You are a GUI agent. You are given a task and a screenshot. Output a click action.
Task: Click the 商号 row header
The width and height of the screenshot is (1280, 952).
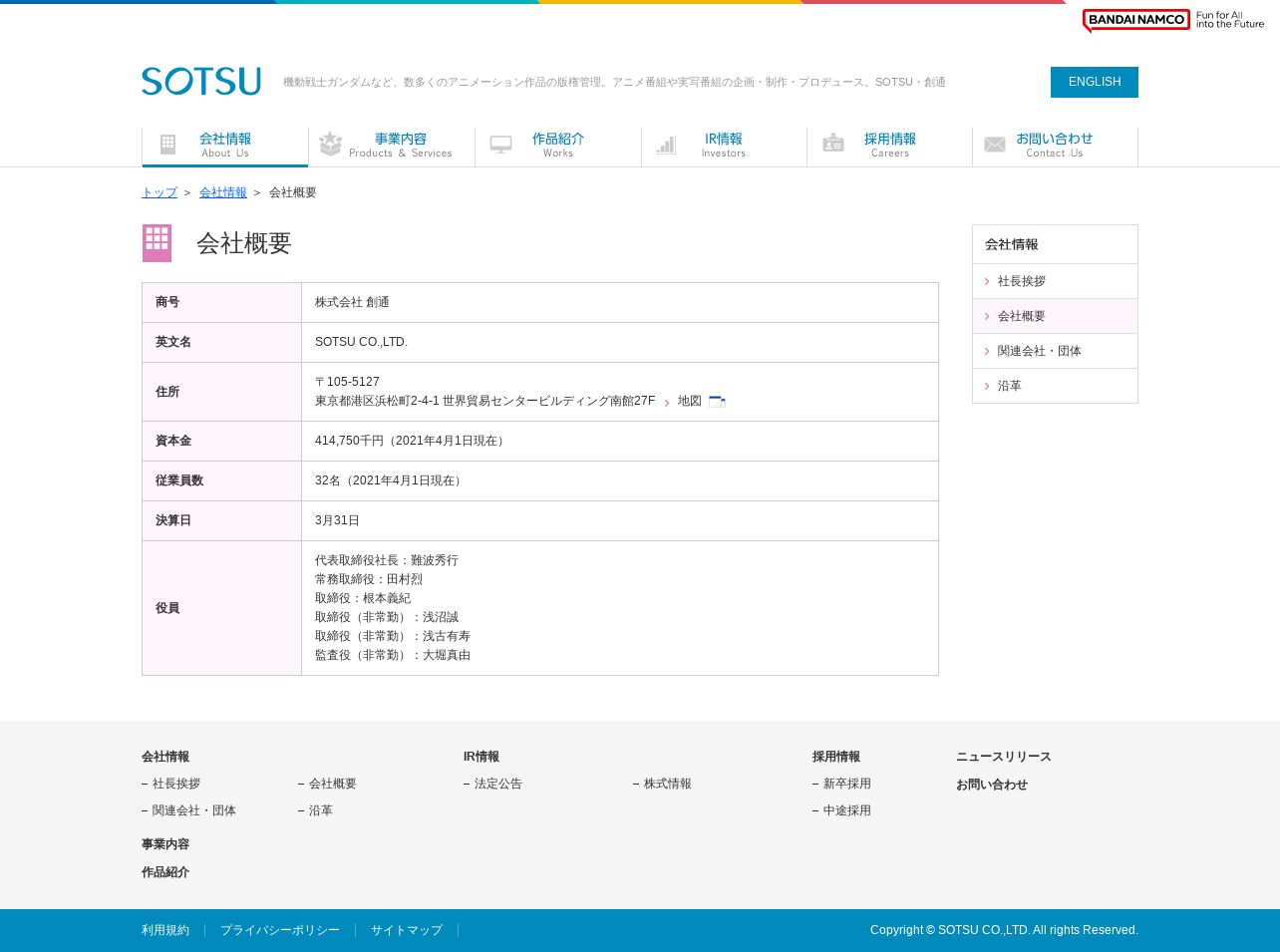click(x=221, y=302)
